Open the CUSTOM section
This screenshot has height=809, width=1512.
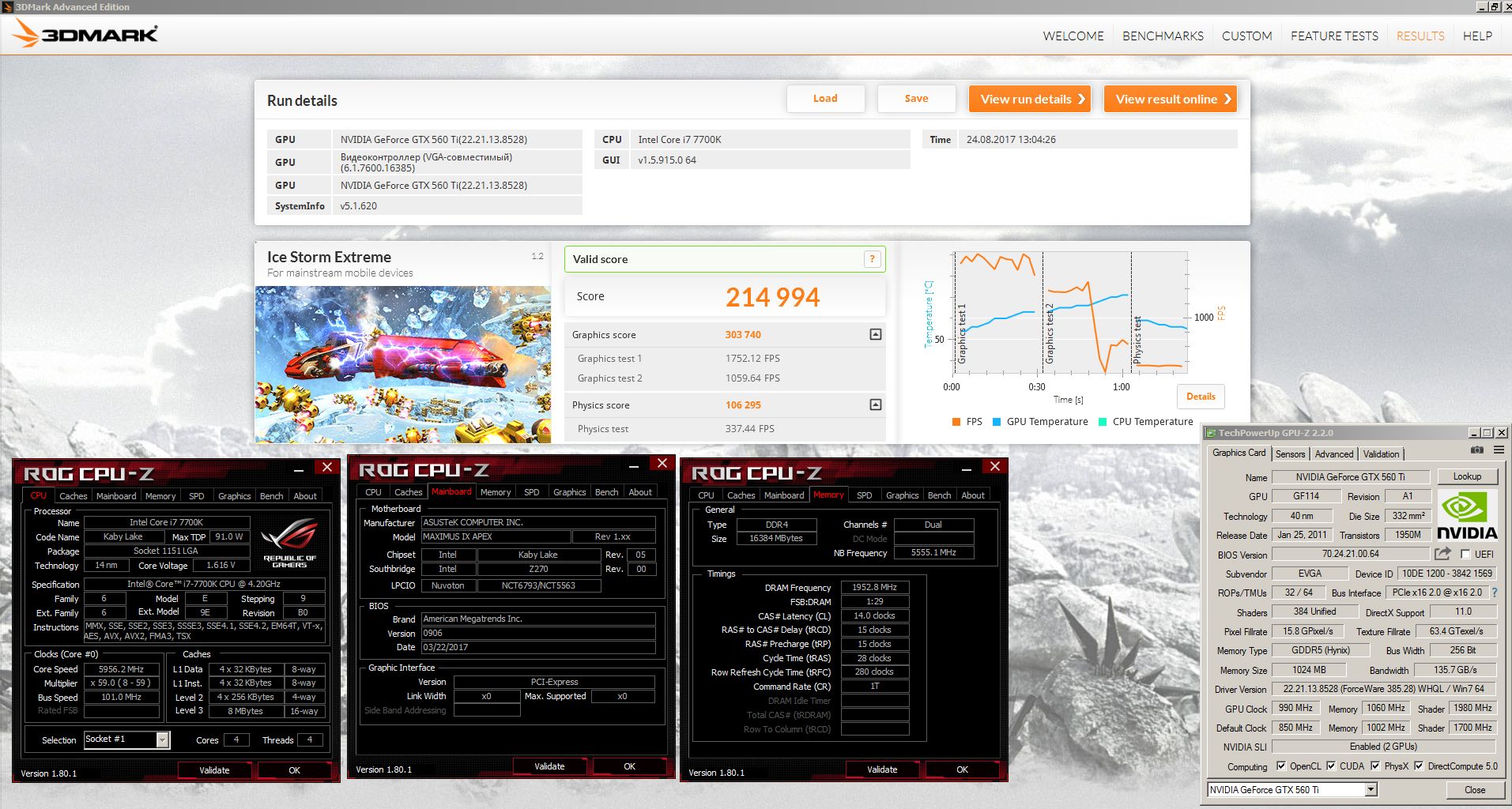pos(1247,36)
